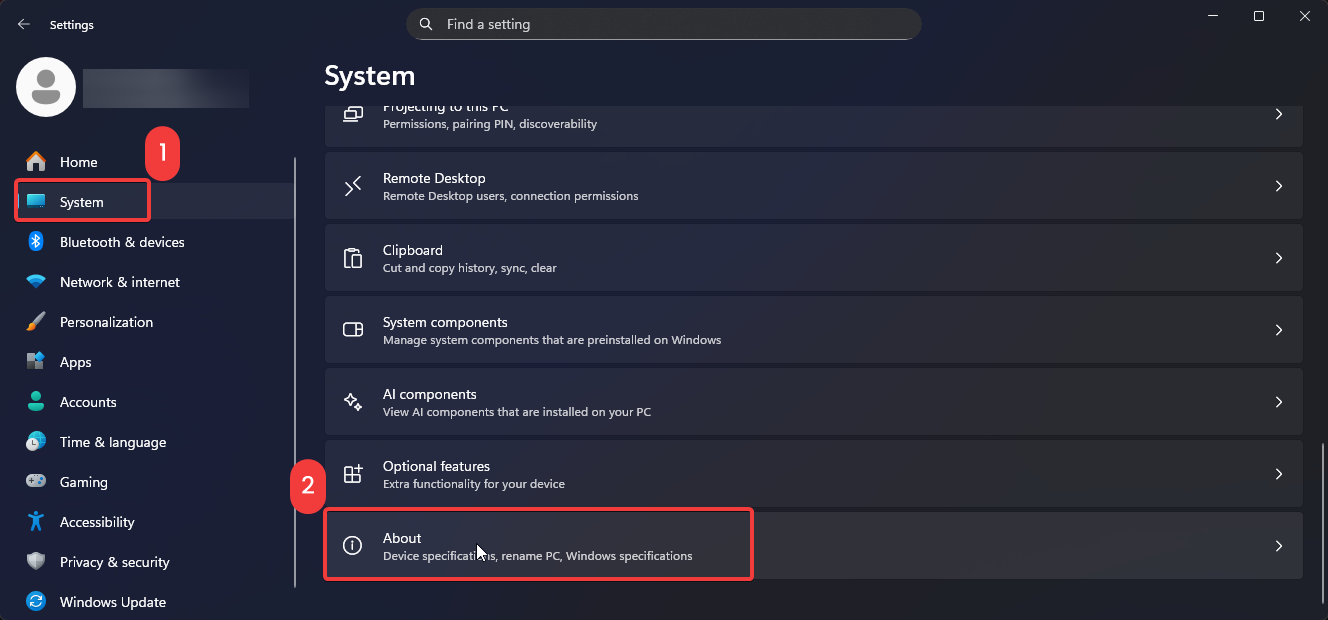Image resolution: width=1328 pixels, height=620 pixels.
Task: Click the Bluetooth icon in sidebar
Action: coord(36,242)
